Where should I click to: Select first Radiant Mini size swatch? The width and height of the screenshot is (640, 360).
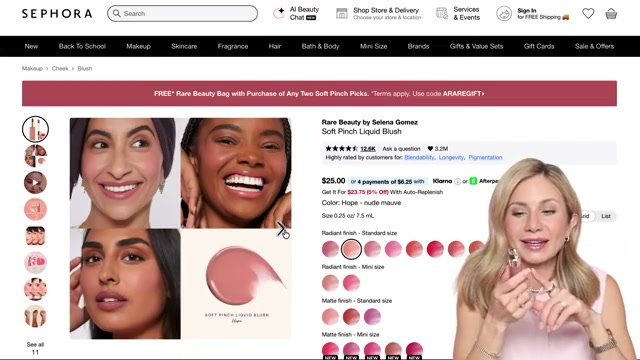330,282
